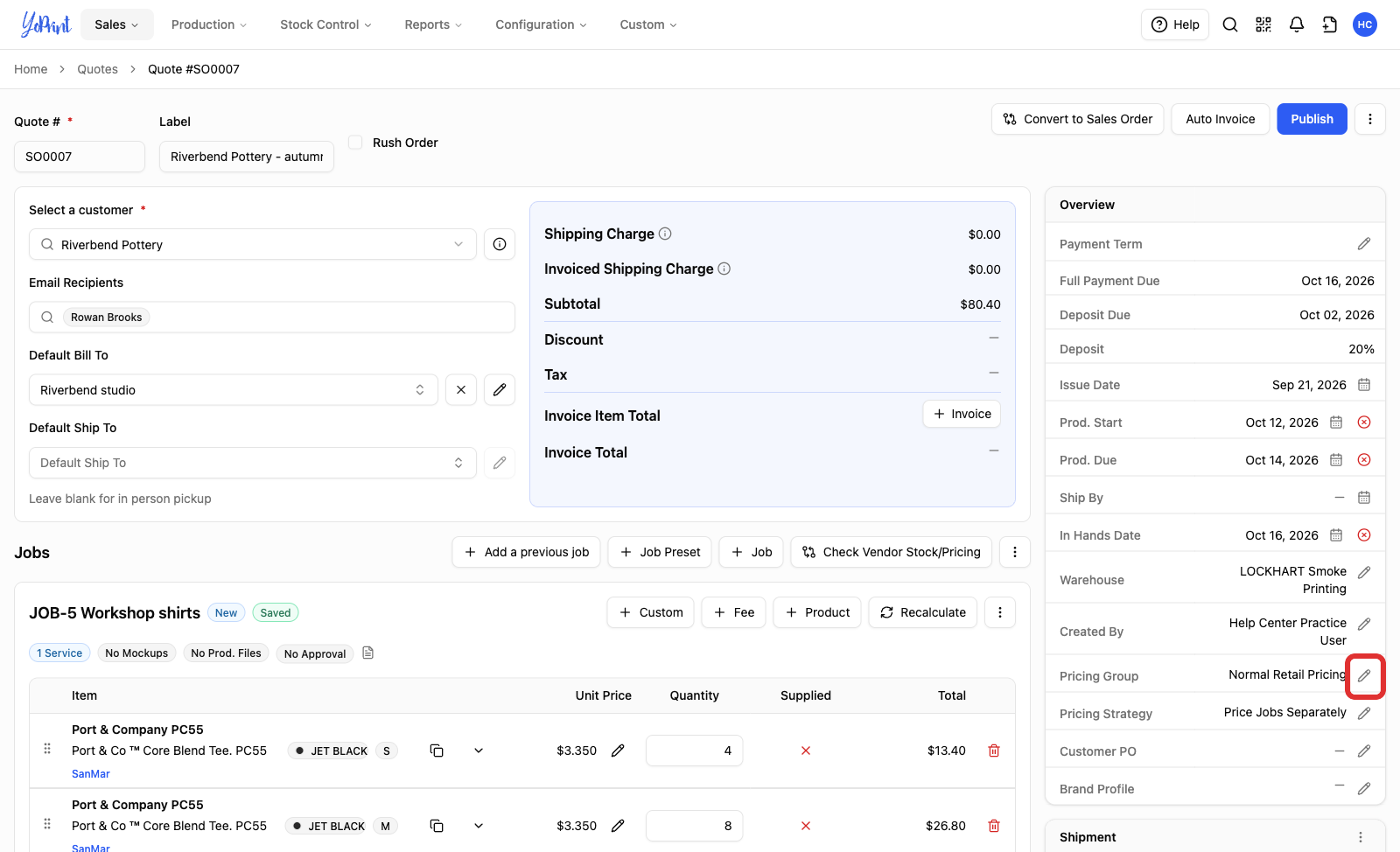This screenshot has width=1400, height=852.
Task: Click the Label field Riverbend Pottery - autumn
Action: 247,157
